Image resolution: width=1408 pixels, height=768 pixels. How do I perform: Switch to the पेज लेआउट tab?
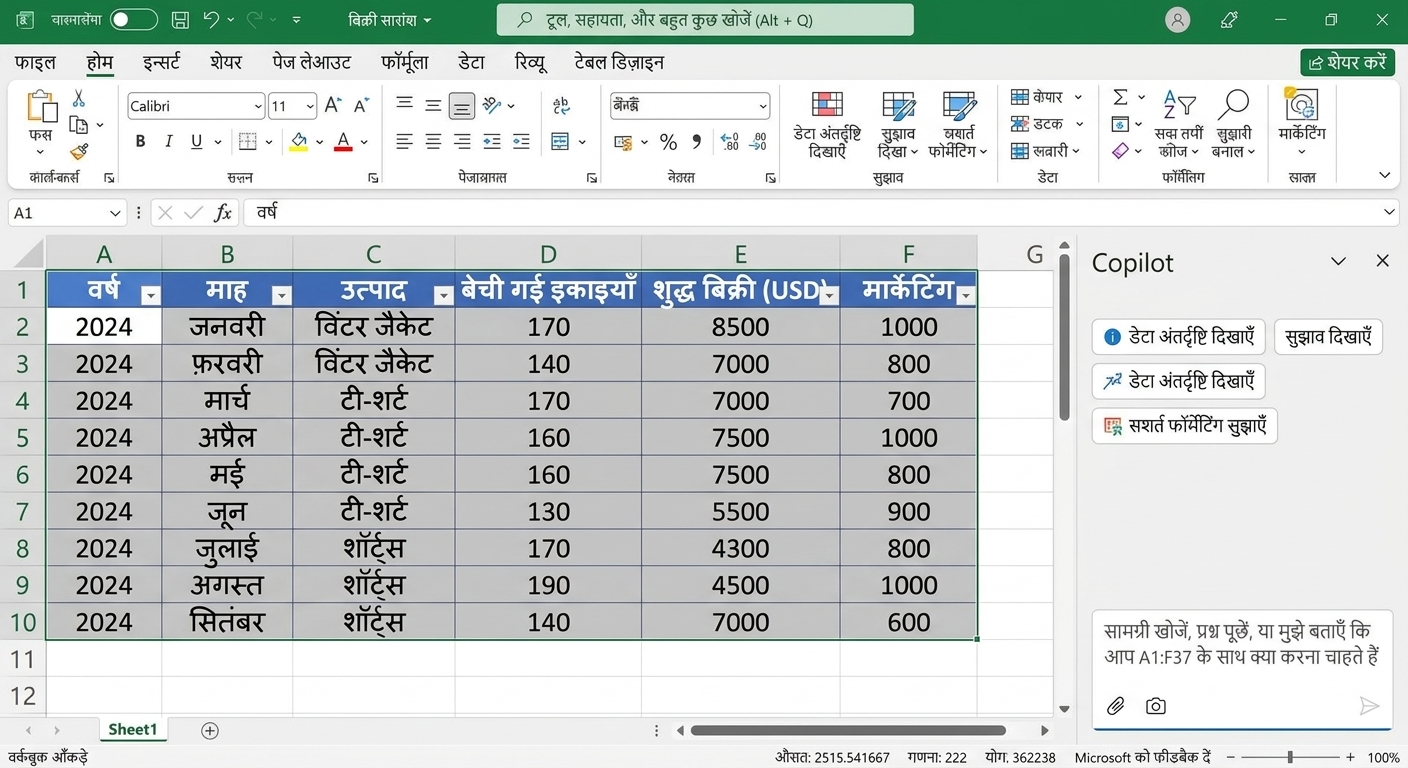312,62
